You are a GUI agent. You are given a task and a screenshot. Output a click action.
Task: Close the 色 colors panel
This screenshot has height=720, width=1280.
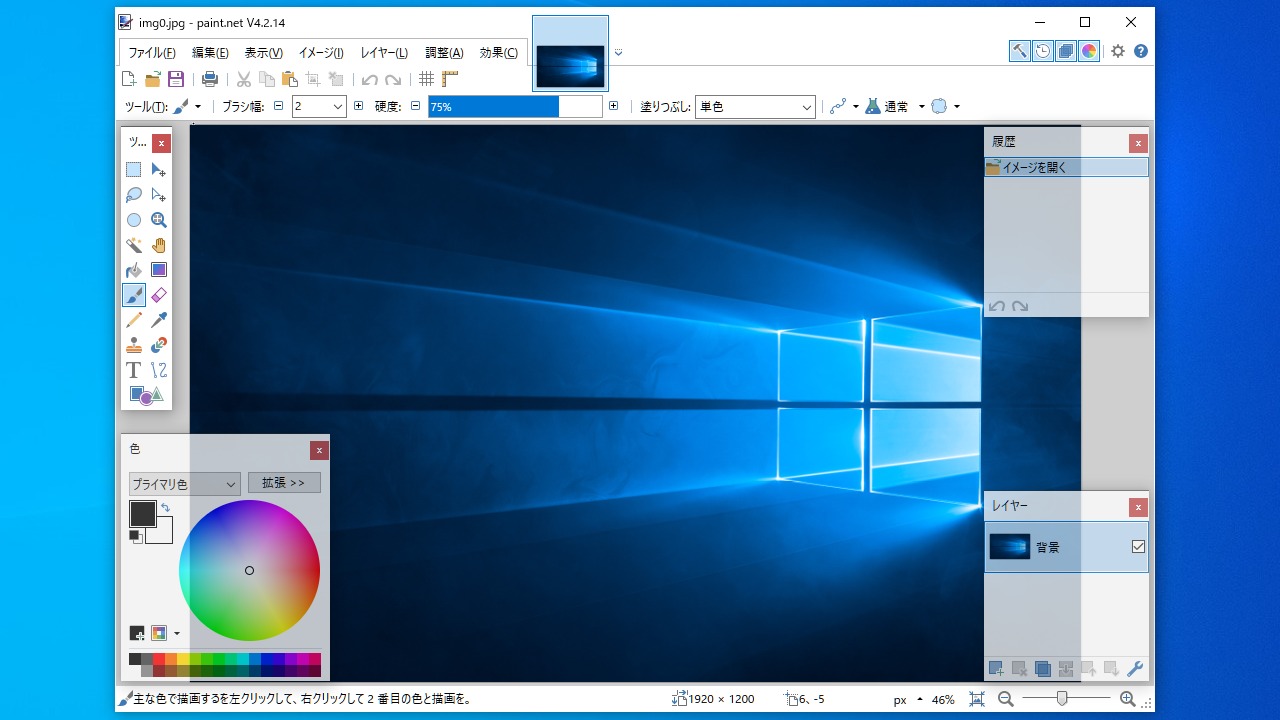tap(319, 451)
